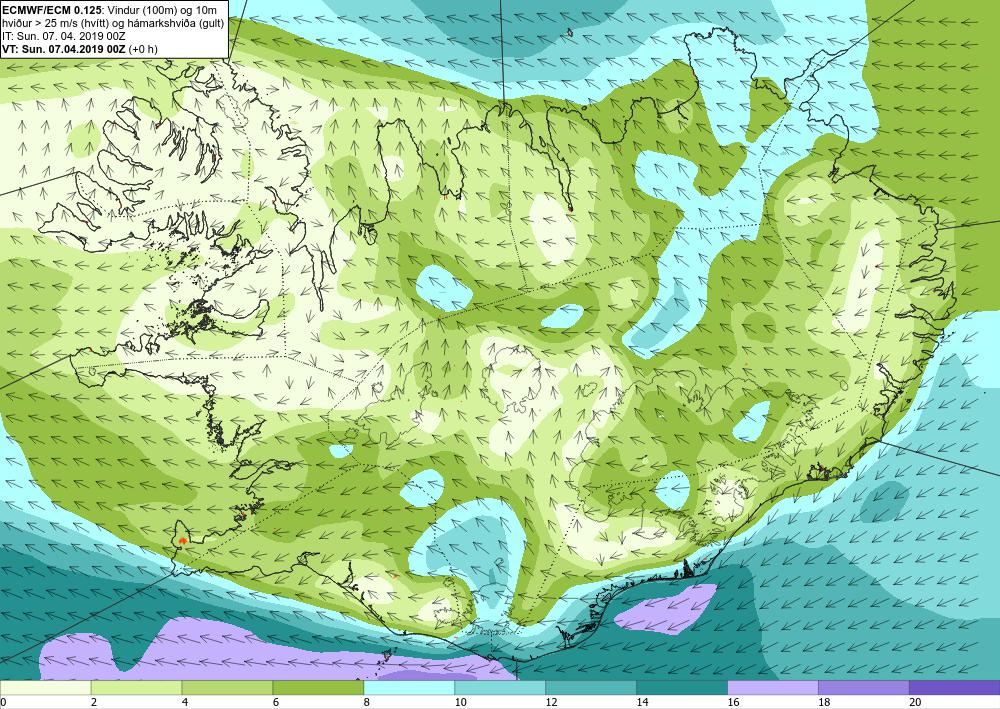
Task: Click the legend scale label "14"
Action: [x=642, y=702]
